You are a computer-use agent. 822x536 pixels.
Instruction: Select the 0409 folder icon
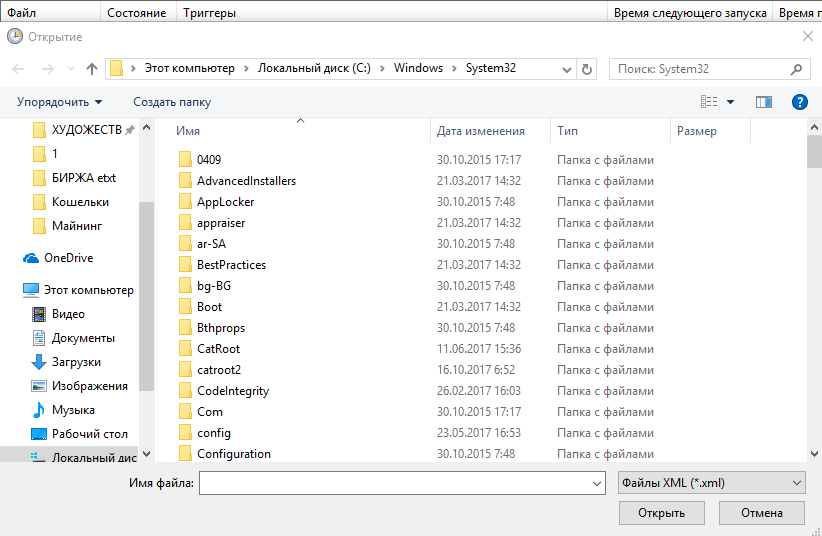pos(185,159)
